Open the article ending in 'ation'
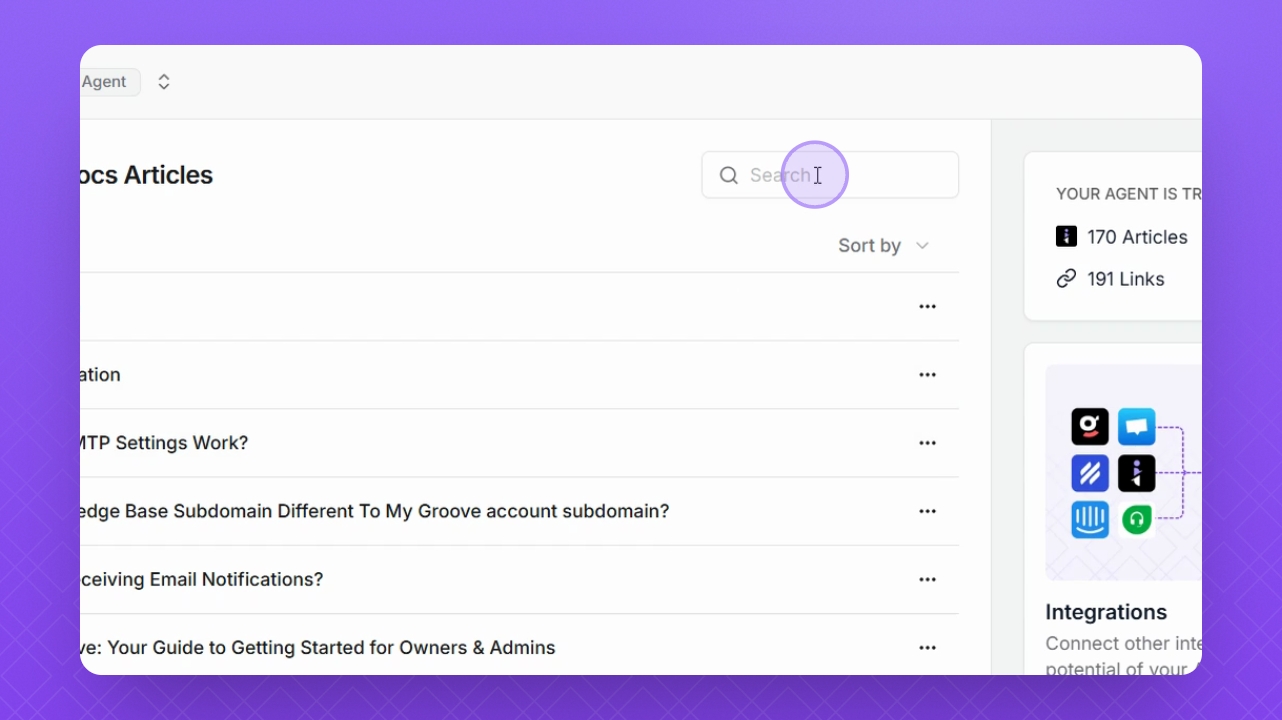This screenshot has height=720, width=1282. pyautogui.click(x=100, y=375)
